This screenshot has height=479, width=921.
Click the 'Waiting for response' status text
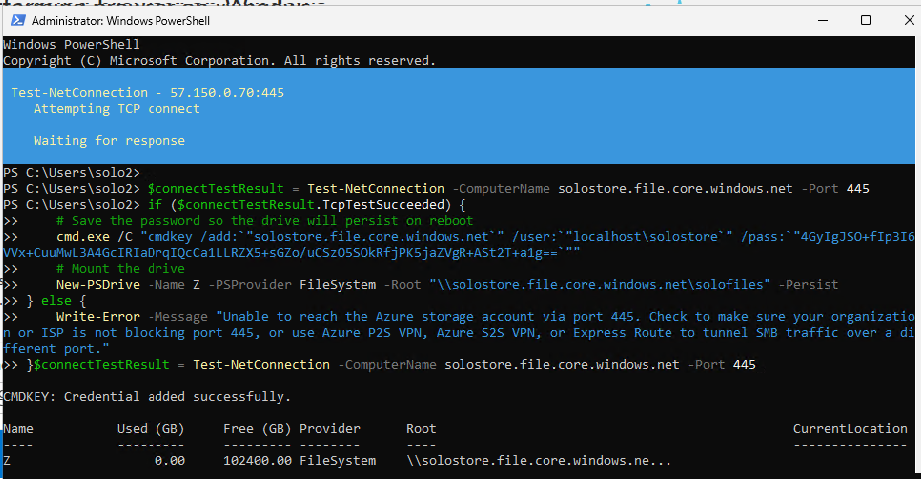tap(109, 140)
